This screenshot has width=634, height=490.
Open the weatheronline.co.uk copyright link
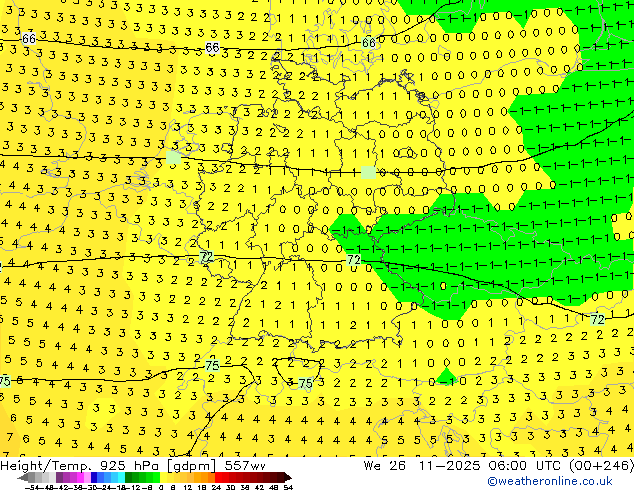click(x=550, y=481)
